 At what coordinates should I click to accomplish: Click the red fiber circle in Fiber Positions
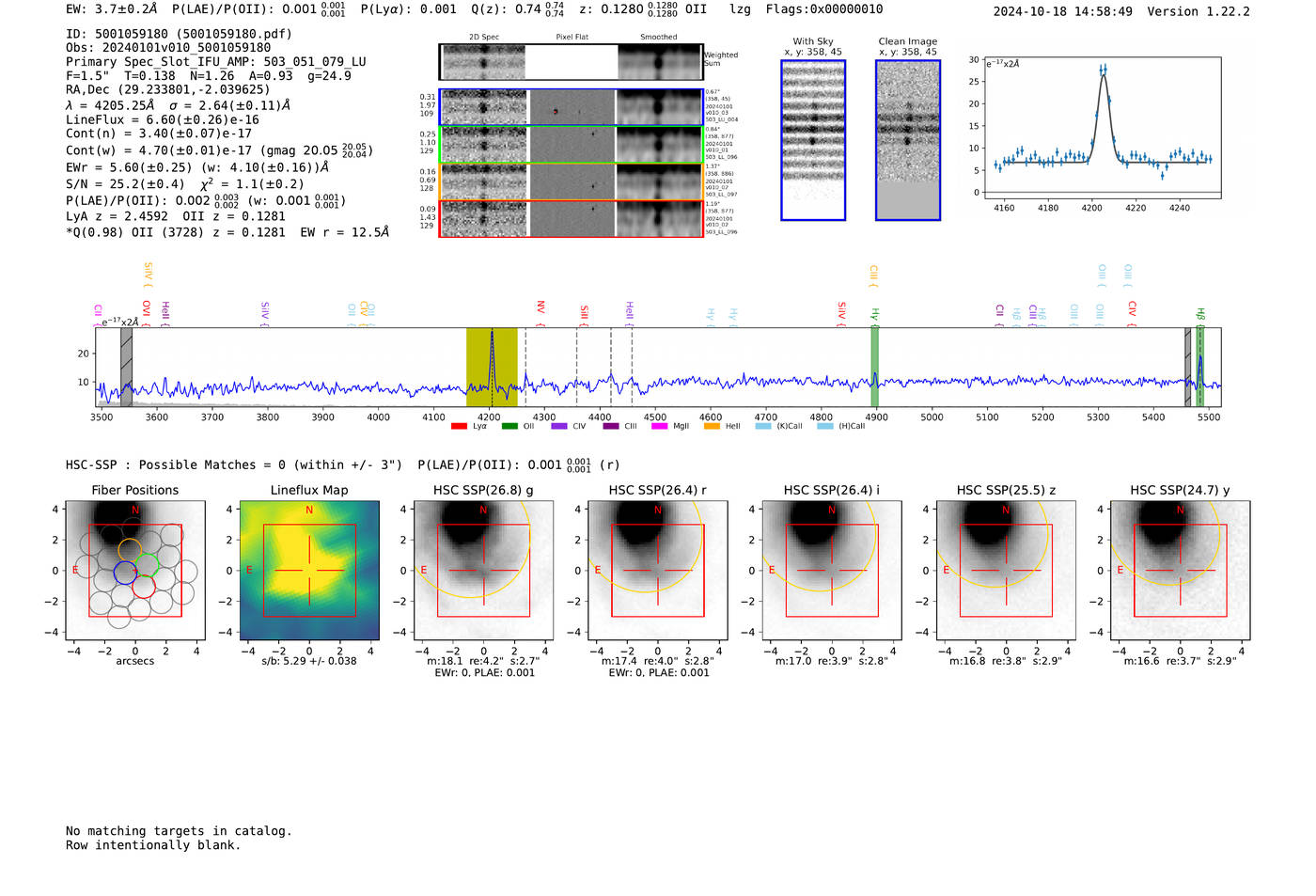pyautogui.click(x=143, y=586)
